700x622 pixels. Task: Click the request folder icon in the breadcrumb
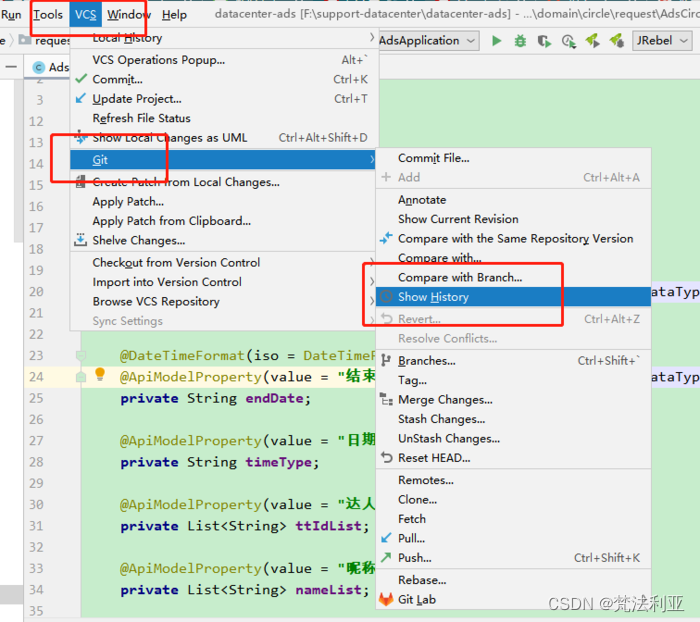tap(25, 41)
